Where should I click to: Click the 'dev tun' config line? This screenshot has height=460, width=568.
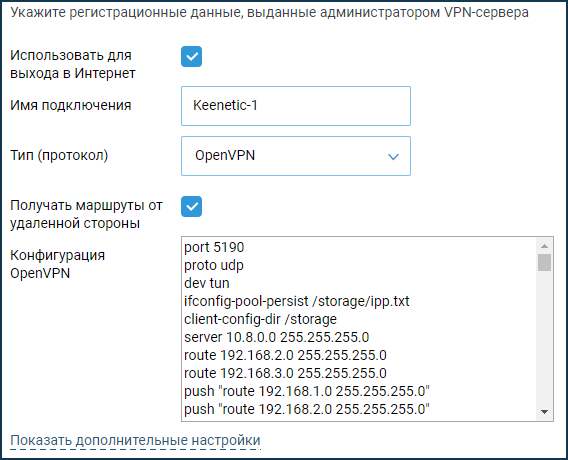[x=206, y=283]
